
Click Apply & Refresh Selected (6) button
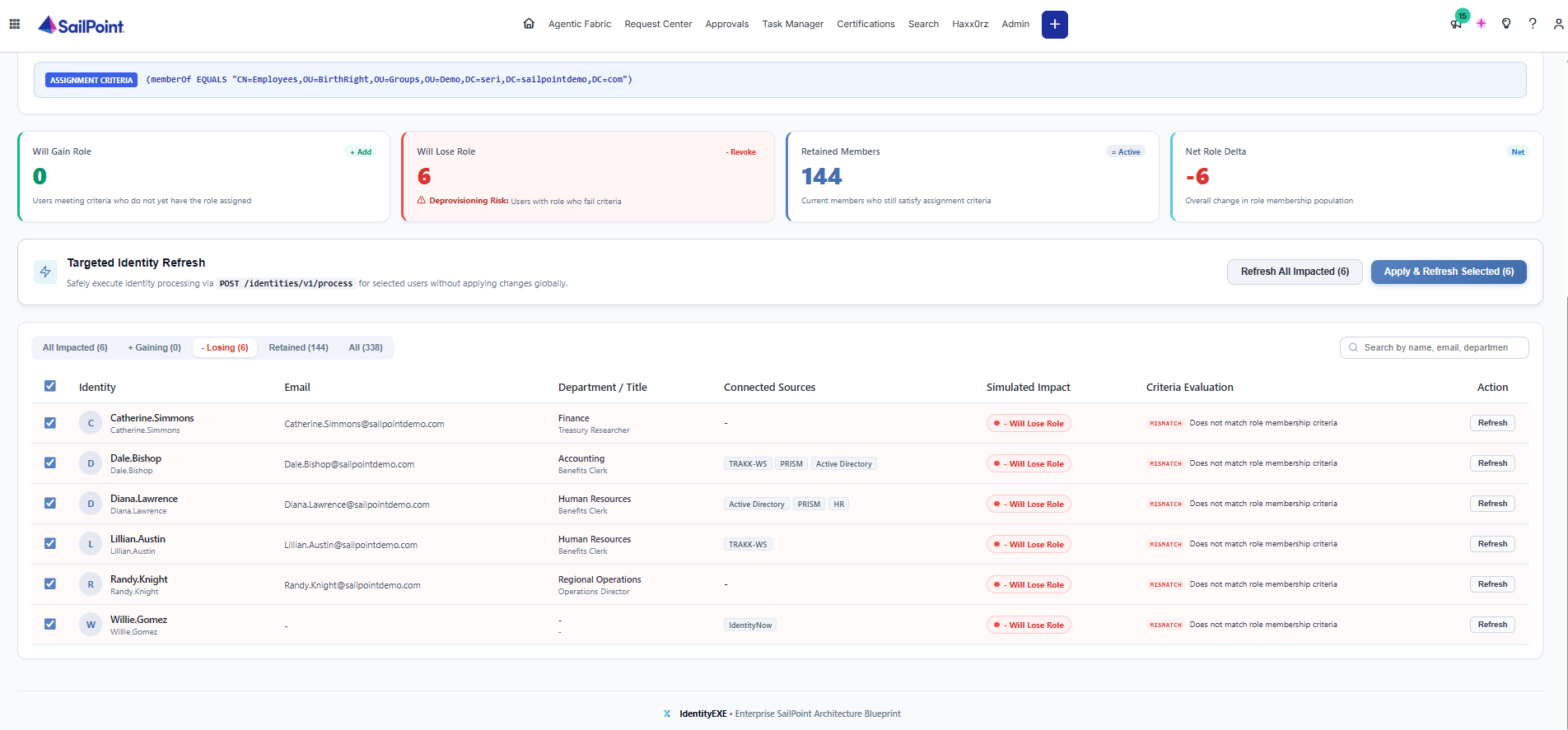tap(1449, 272)
